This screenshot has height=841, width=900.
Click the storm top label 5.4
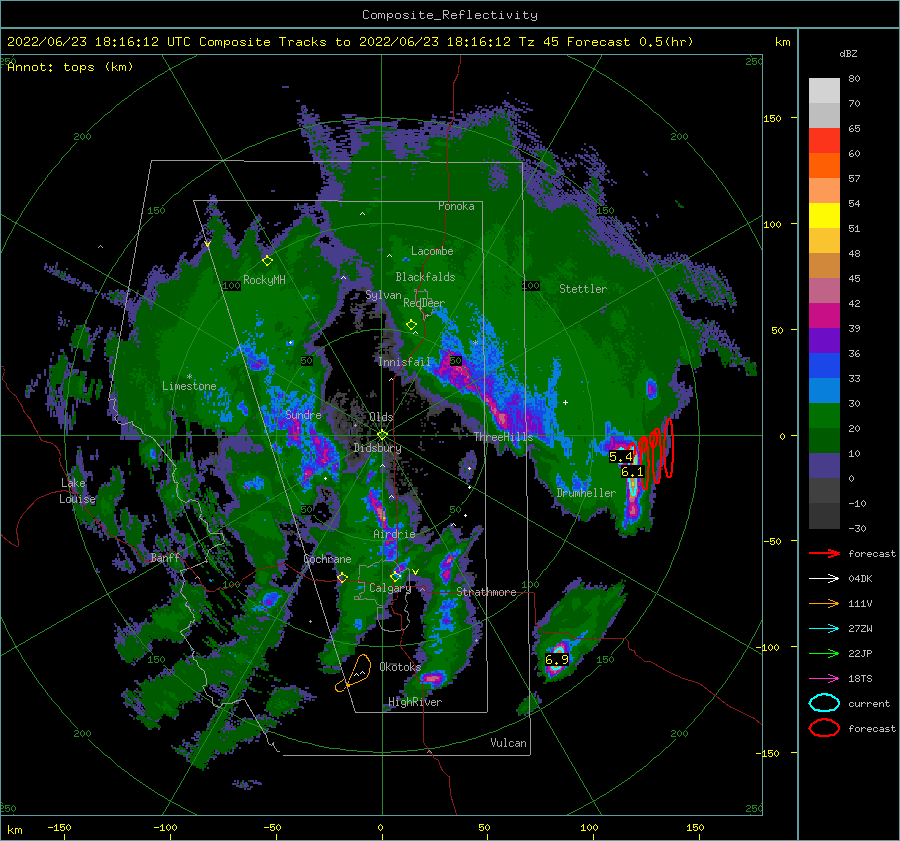pyautogui.click(x=620, y=457)
